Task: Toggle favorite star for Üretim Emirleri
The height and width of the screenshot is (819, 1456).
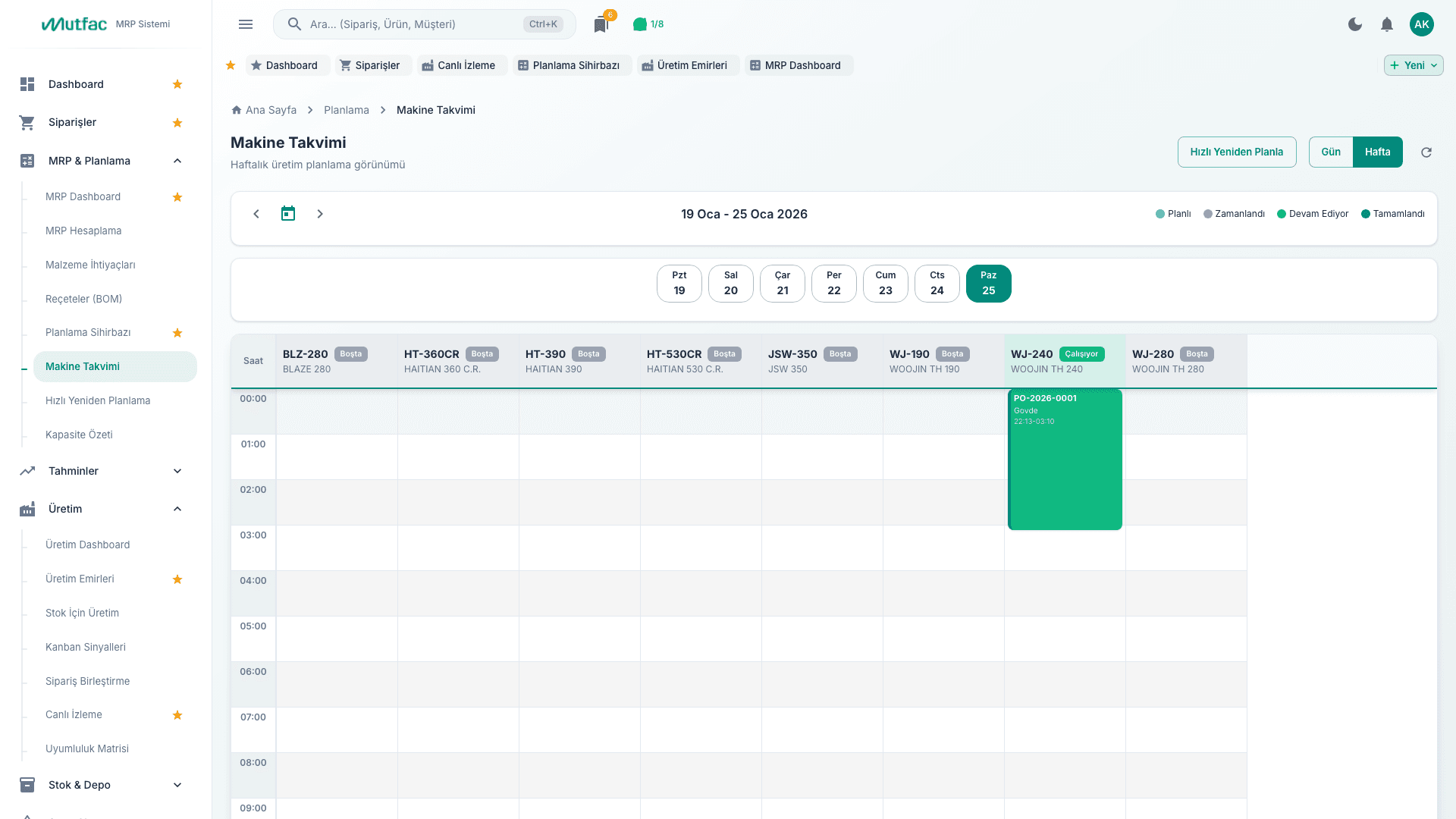Action: 177,579
